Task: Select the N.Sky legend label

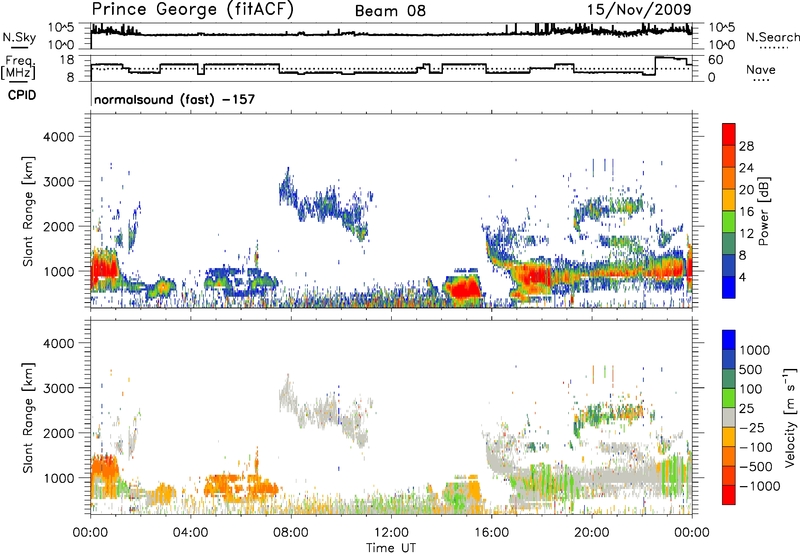Action: pos(19,37)
